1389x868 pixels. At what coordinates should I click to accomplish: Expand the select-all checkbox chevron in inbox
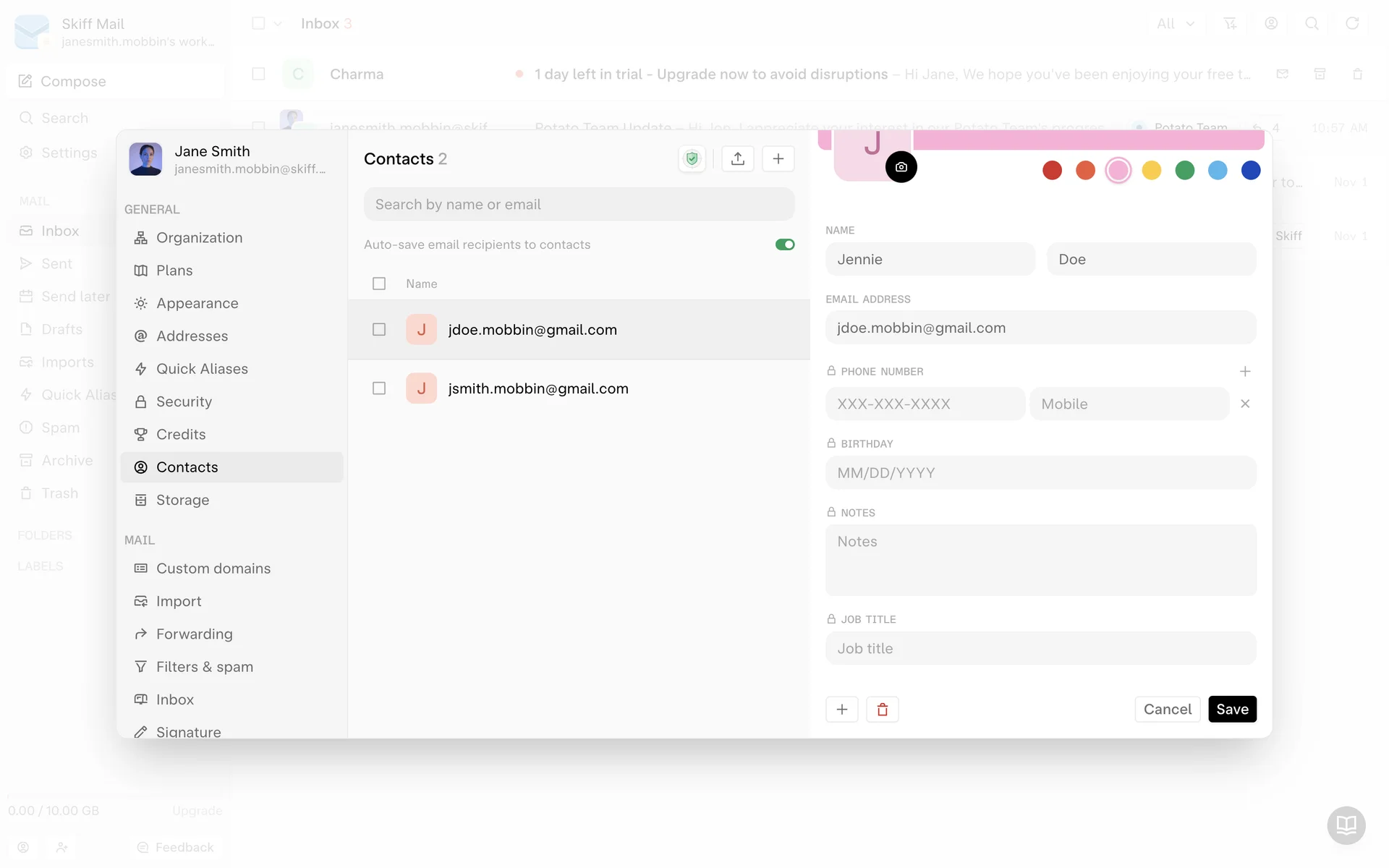[x=278, y=24]
